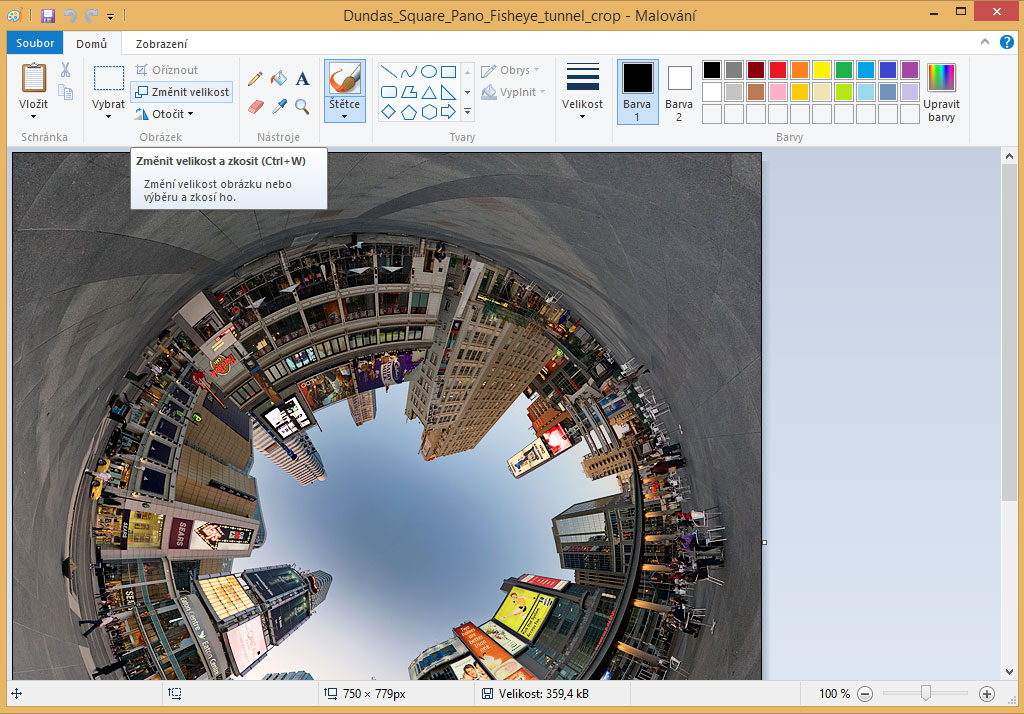The image size is (1024, 714).
Task: Choose the Fill with color bucket tool
Action: pos(279,78)
